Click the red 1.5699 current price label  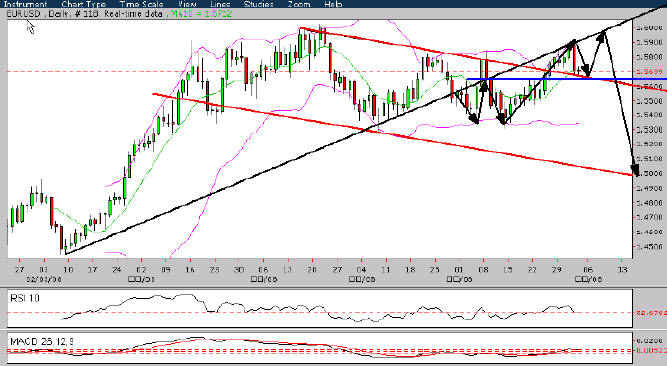pos(649,71)
